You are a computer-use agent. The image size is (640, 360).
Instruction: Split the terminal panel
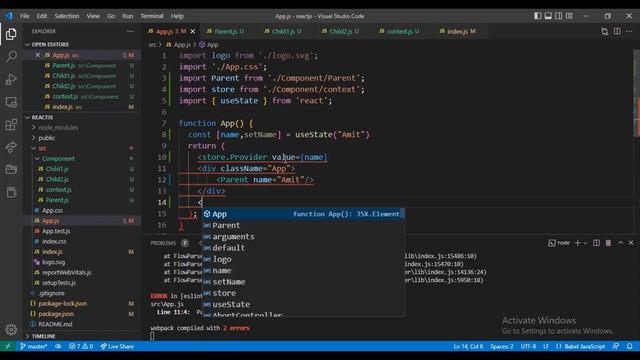[x=596, y=243]
